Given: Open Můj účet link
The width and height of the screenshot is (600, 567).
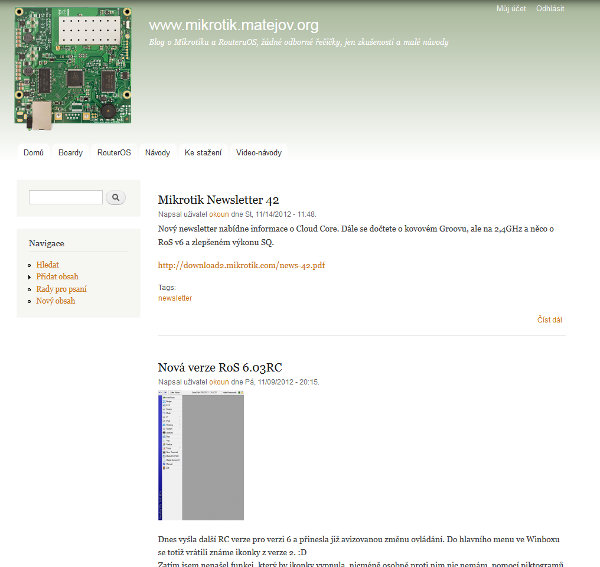Looking at the screenshot, I should point(511,8).
